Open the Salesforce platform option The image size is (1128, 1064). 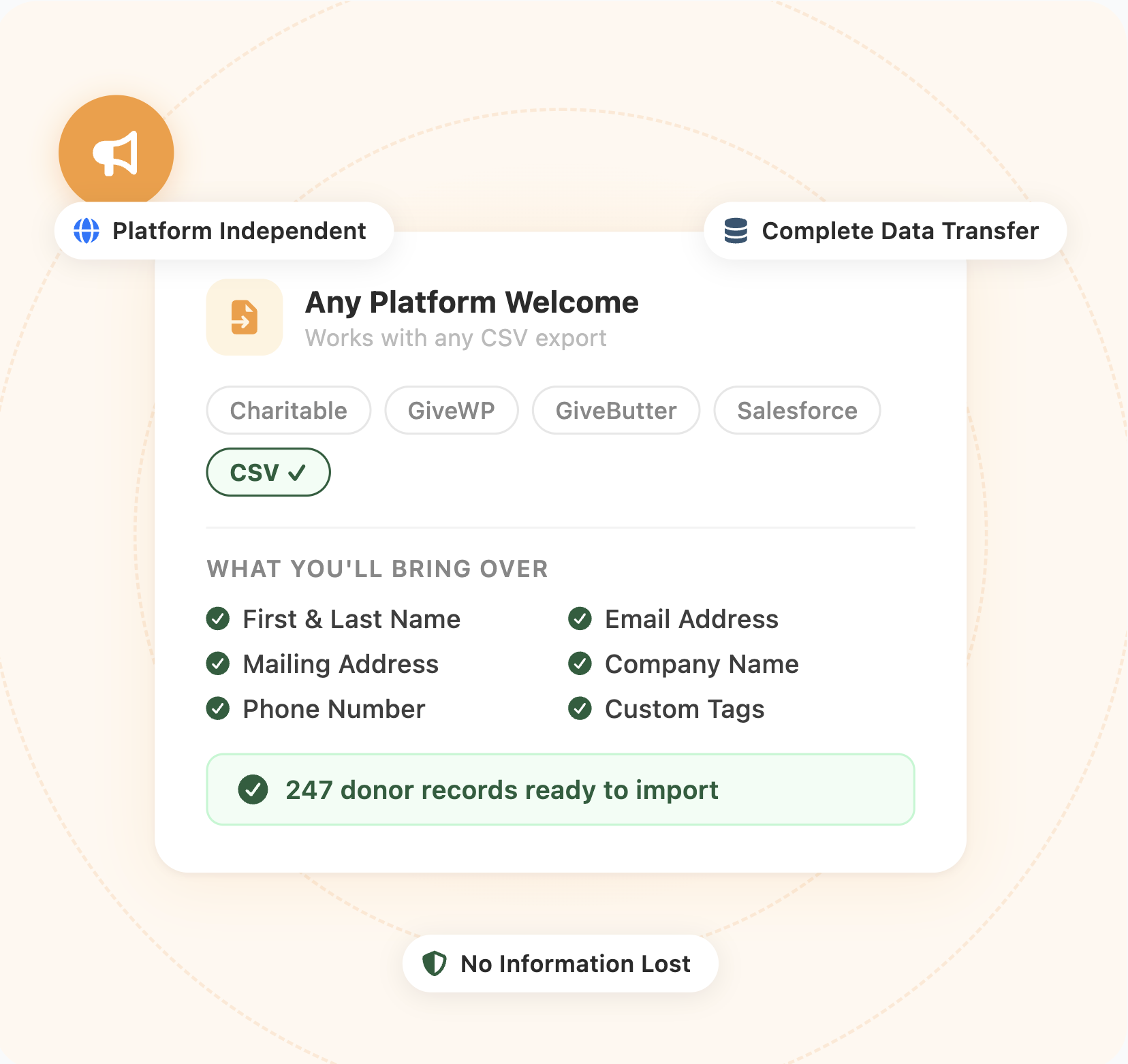pyautogui.click(x=797, y=410)
